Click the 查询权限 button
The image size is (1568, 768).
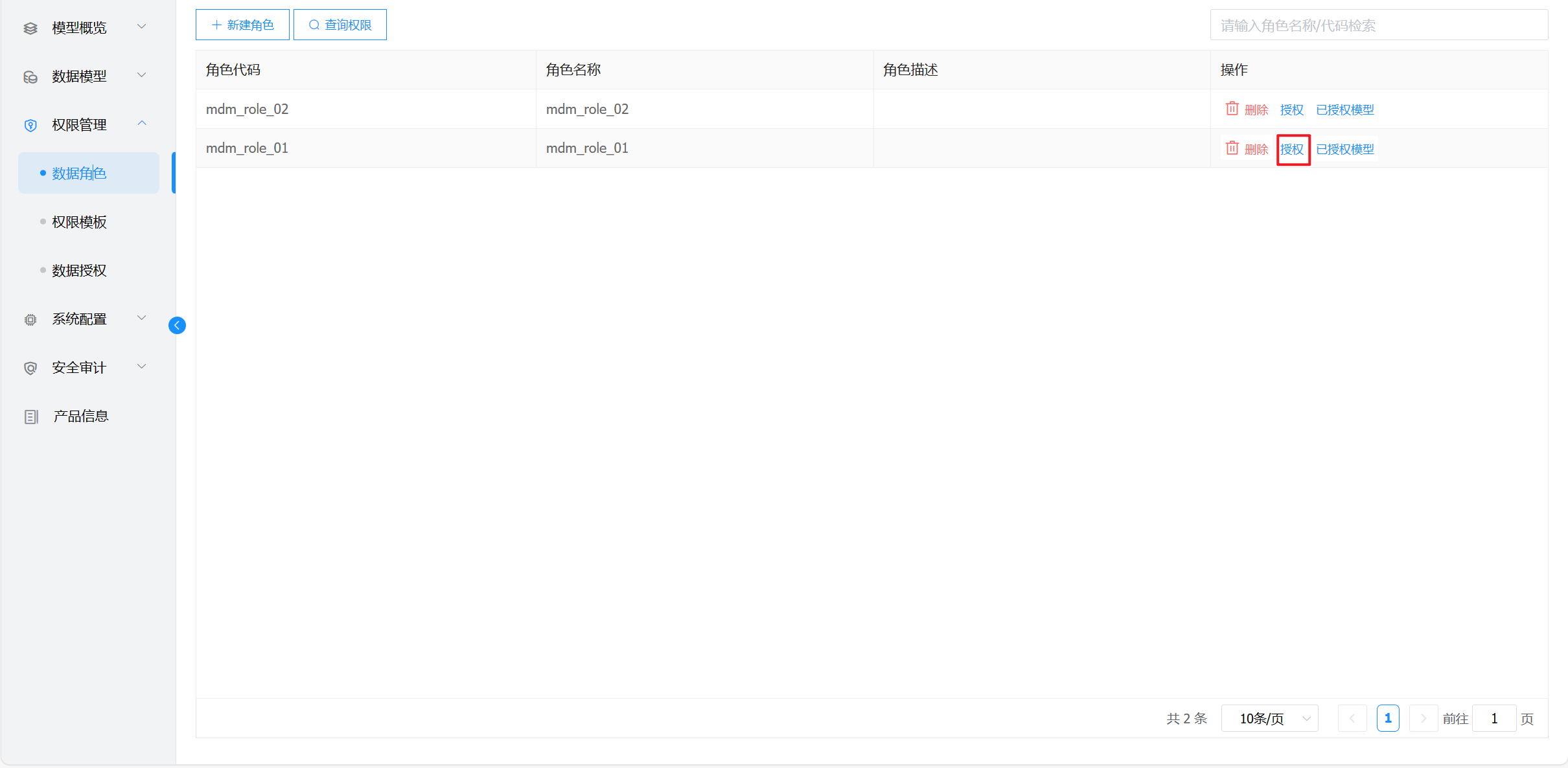340,25
